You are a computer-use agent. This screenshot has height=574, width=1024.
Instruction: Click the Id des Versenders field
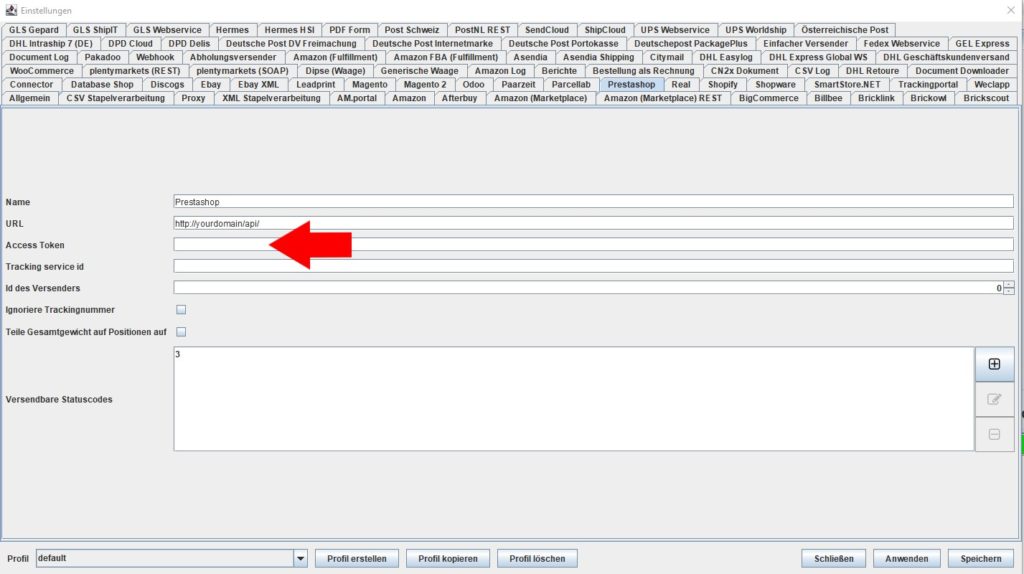588,288
